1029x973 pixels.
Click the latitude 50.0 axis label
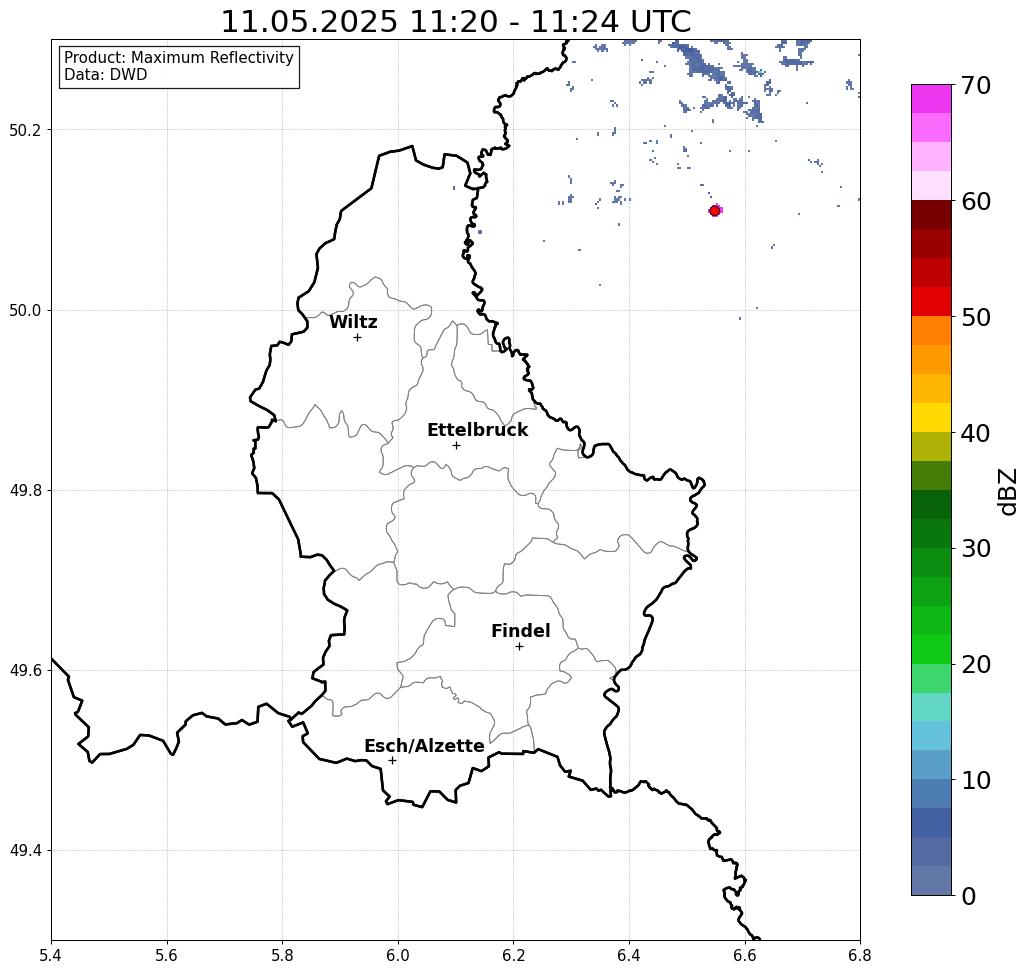[x=25, y=310]
